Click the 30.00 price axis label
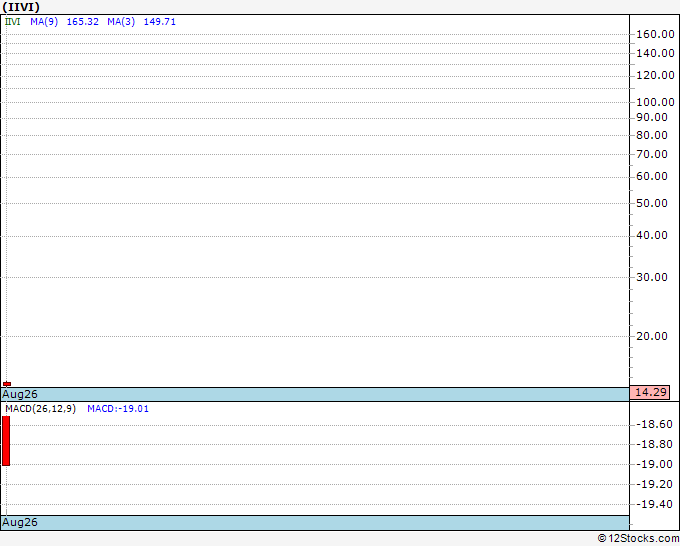The image size is (680, 546). click(652, 277)
